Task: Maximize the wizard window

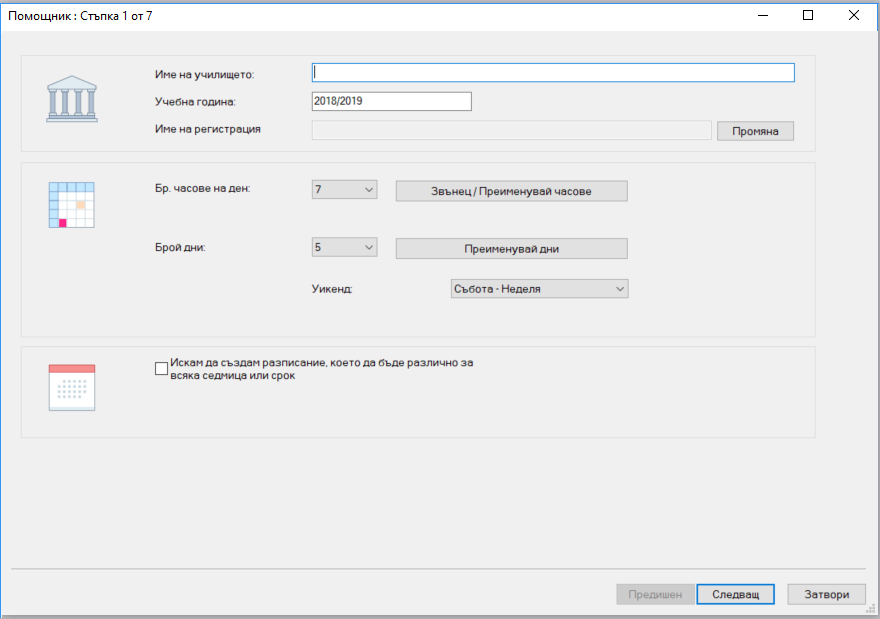Action: [808, 15]
